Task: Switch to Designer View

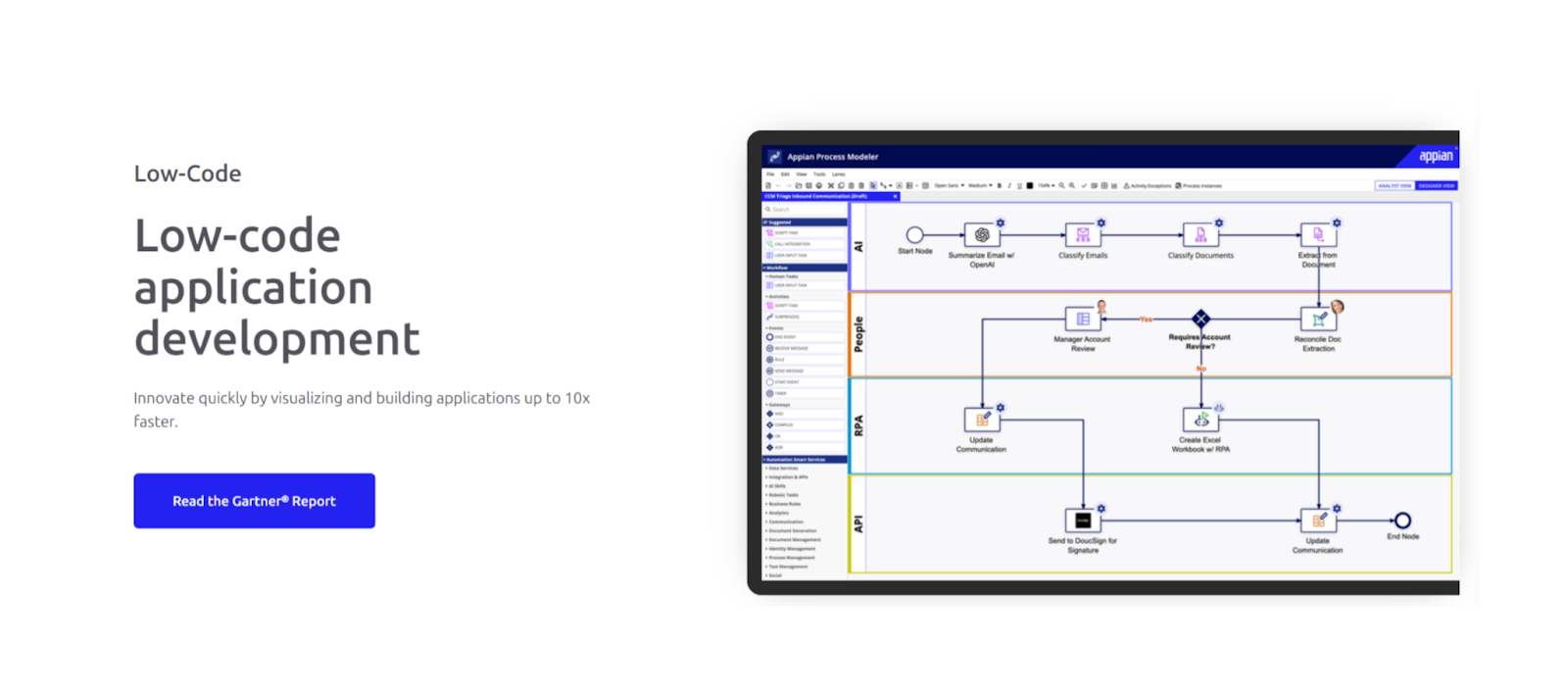Action: [1437, 185]
